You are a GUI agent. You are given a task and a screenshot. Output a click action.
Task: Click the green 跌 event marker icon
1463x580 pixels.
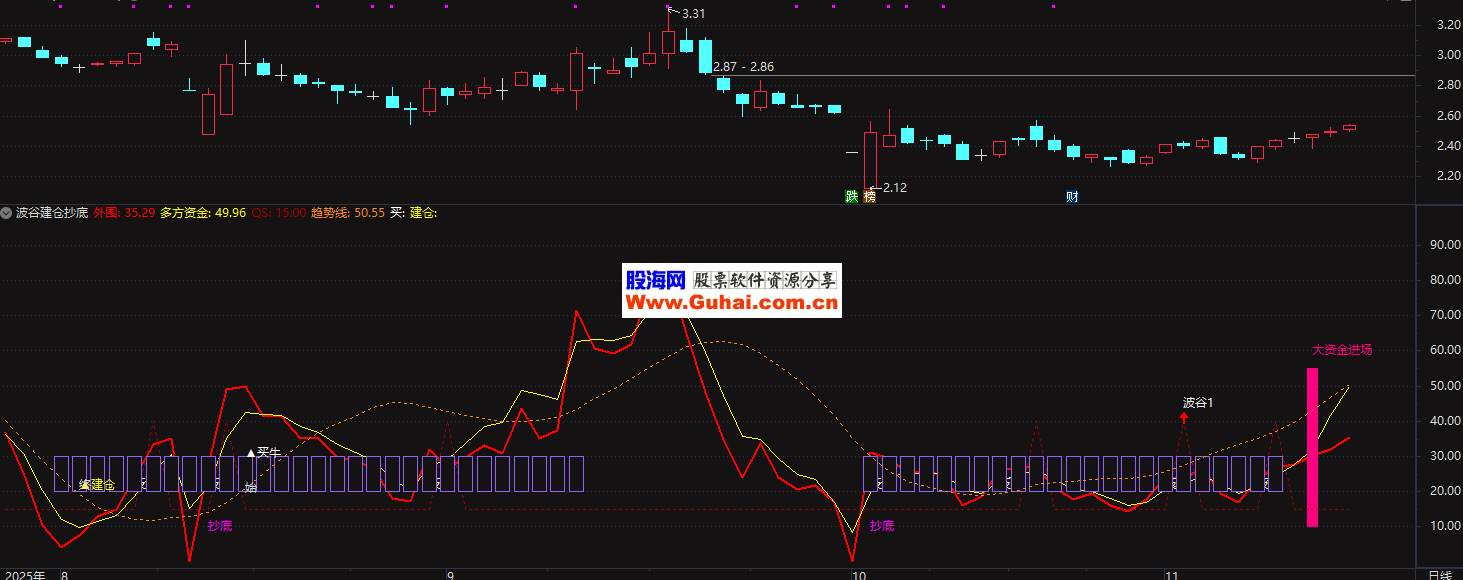(852, 197)
